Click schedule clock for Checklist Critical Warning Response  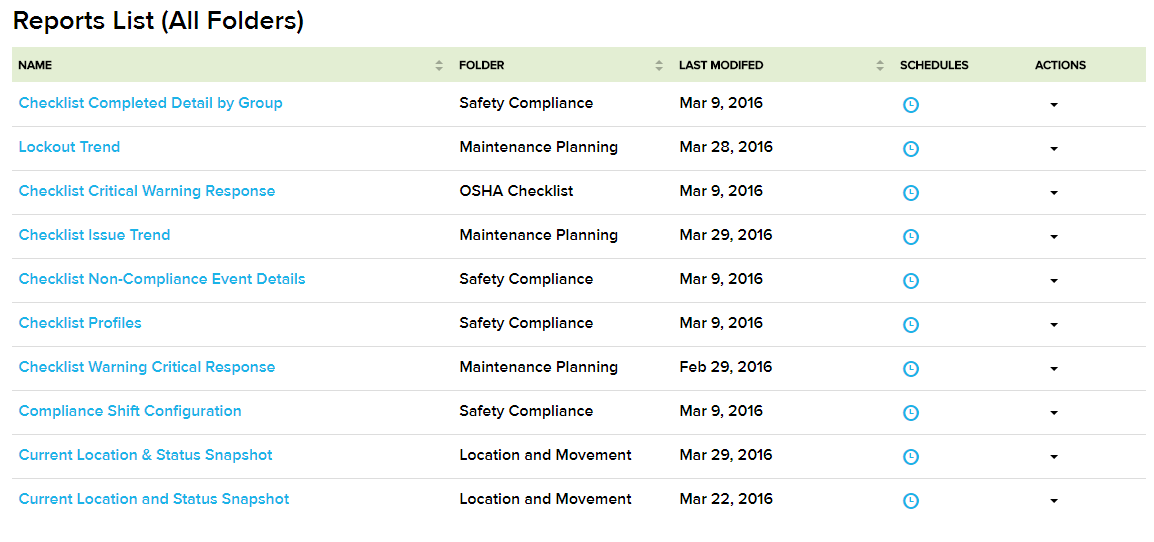[910, 193]
